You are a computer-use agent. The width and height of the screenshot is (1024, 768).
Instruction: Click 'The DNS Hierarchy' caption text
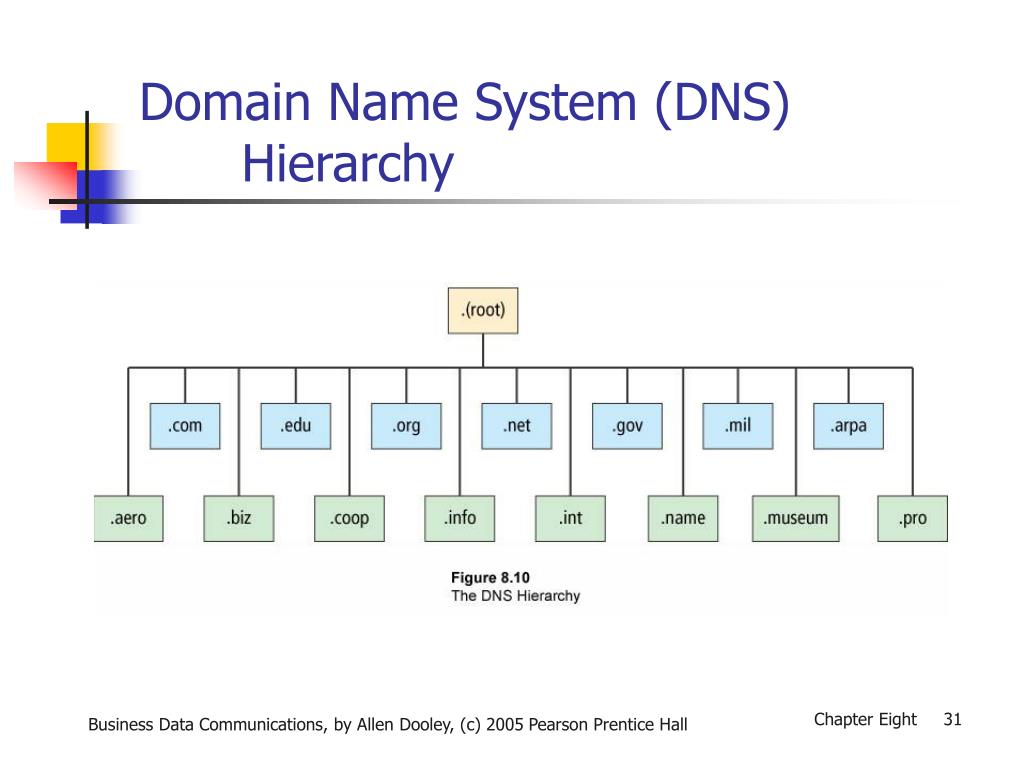(x=515, y=596)
